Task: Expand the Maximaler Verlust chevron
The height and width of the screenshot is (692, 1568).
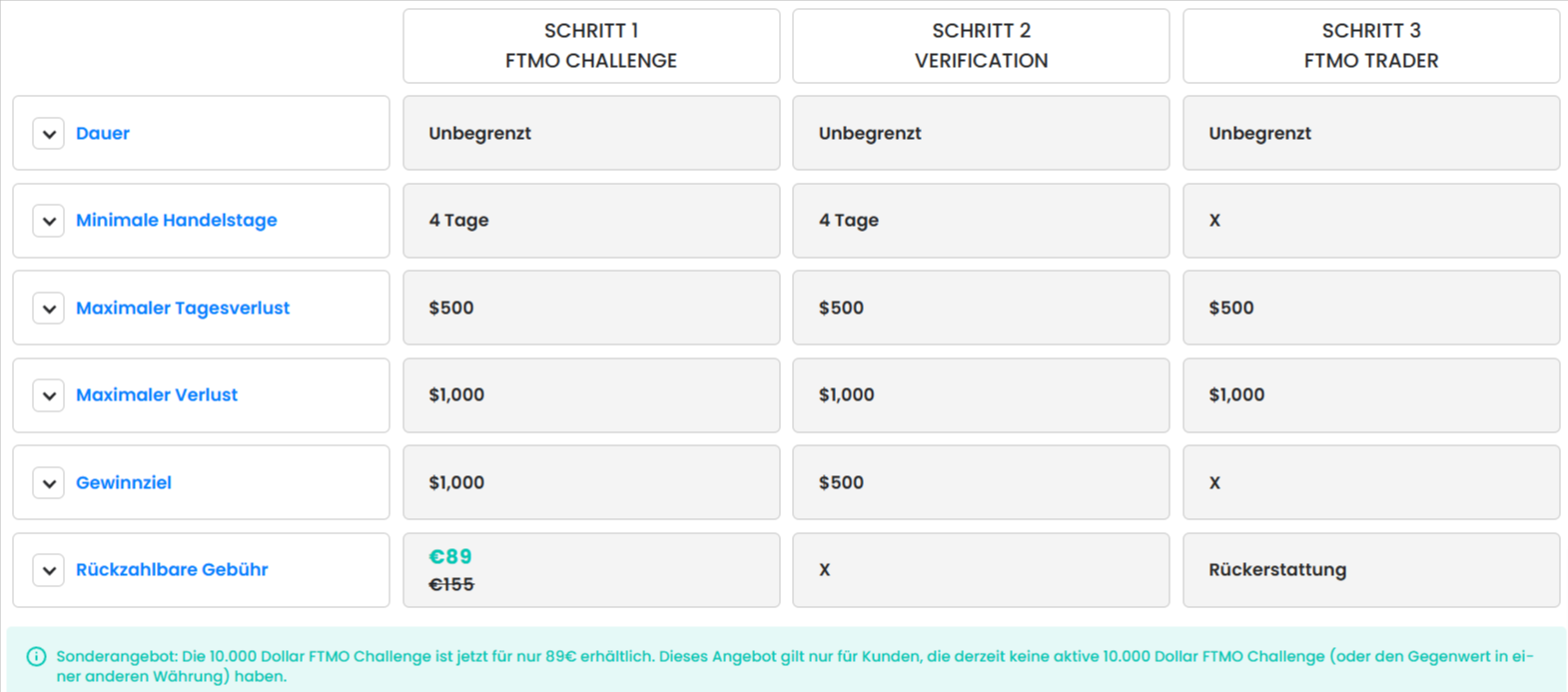Action: click(48, 395)
